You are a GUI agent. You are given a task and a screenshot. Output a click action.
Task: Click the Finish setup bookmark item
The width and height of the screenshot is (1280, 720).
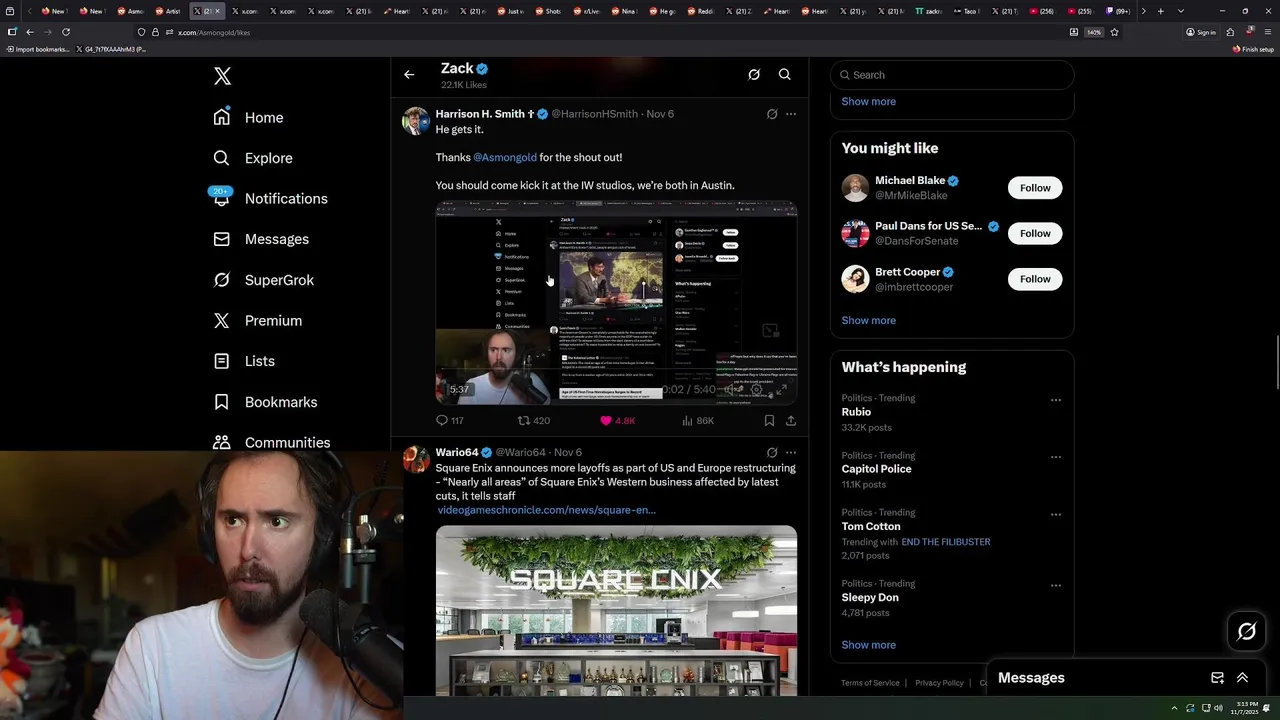tap(1253, 49)
